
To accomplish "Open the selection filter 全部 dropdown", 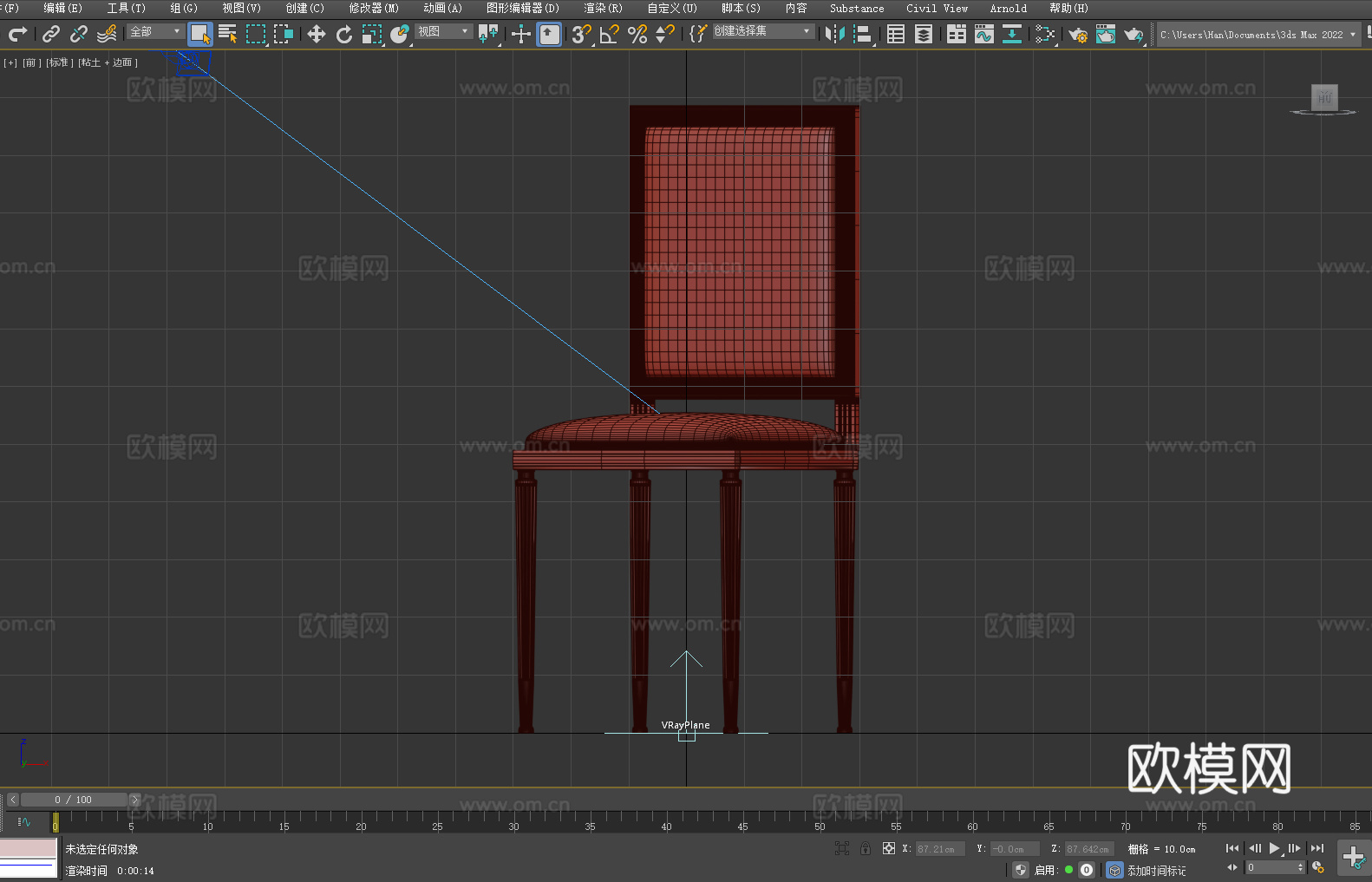I will tap(155, 31).
